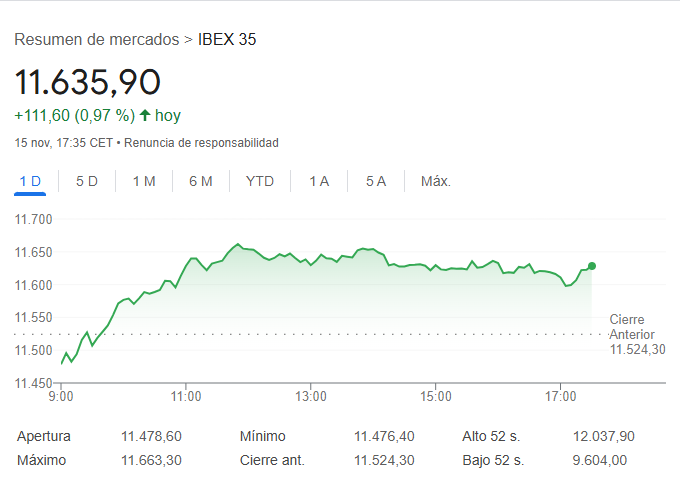Show the 1 A chart range
This screenshot has height=483, width=680.
(319, 181)
